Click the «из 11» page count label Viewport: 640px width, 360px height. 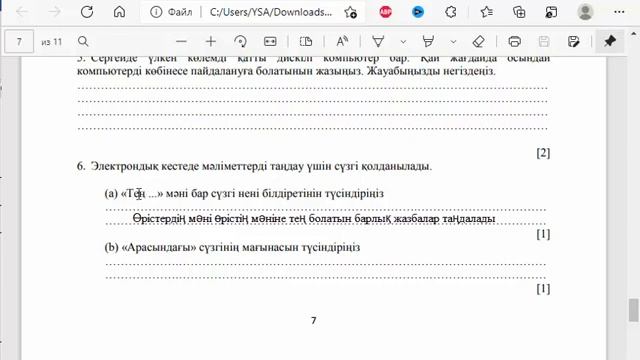[x=51, y=42]
